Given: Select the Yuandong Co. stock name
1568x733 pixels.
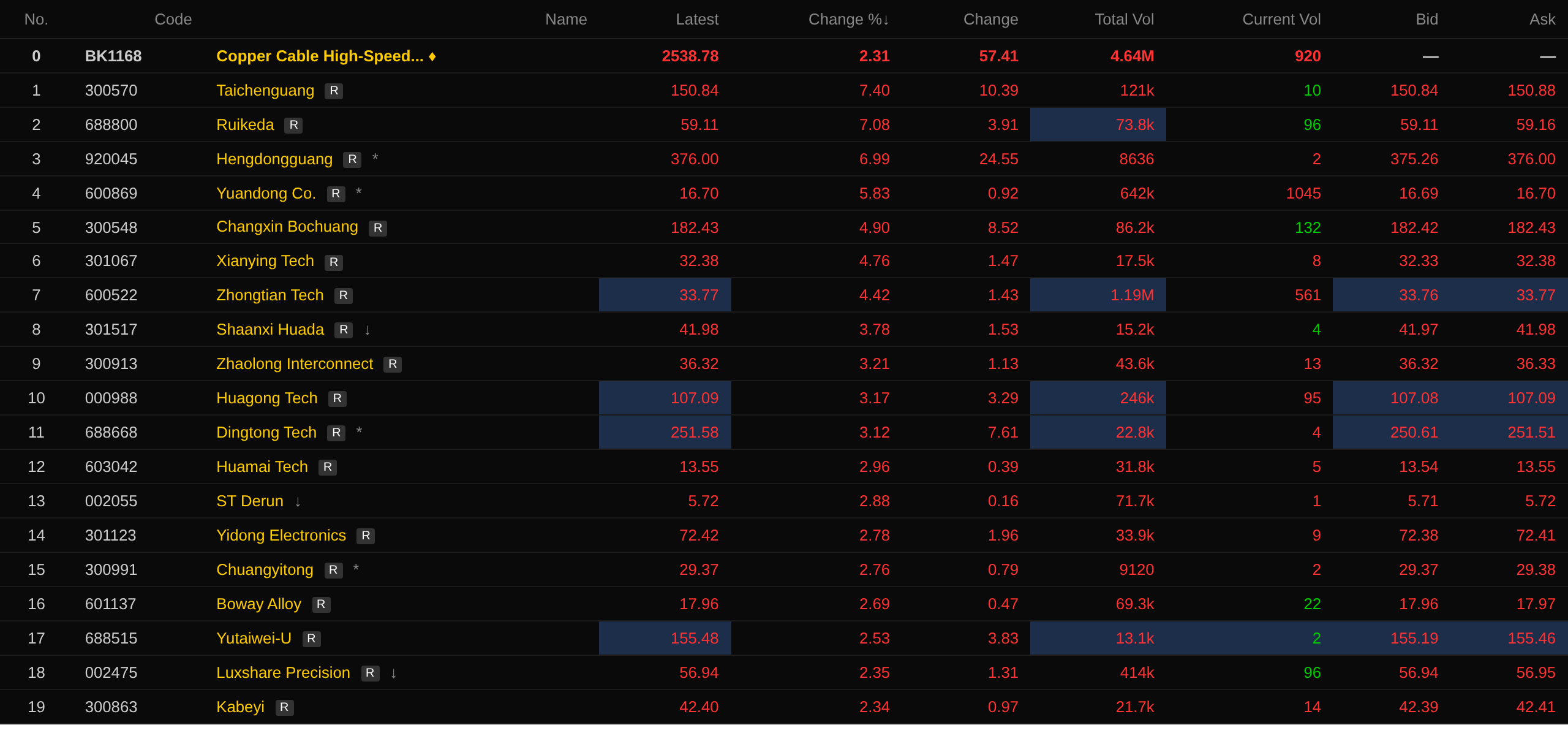Looking at the screenshot, I should (x=266, y=194).
